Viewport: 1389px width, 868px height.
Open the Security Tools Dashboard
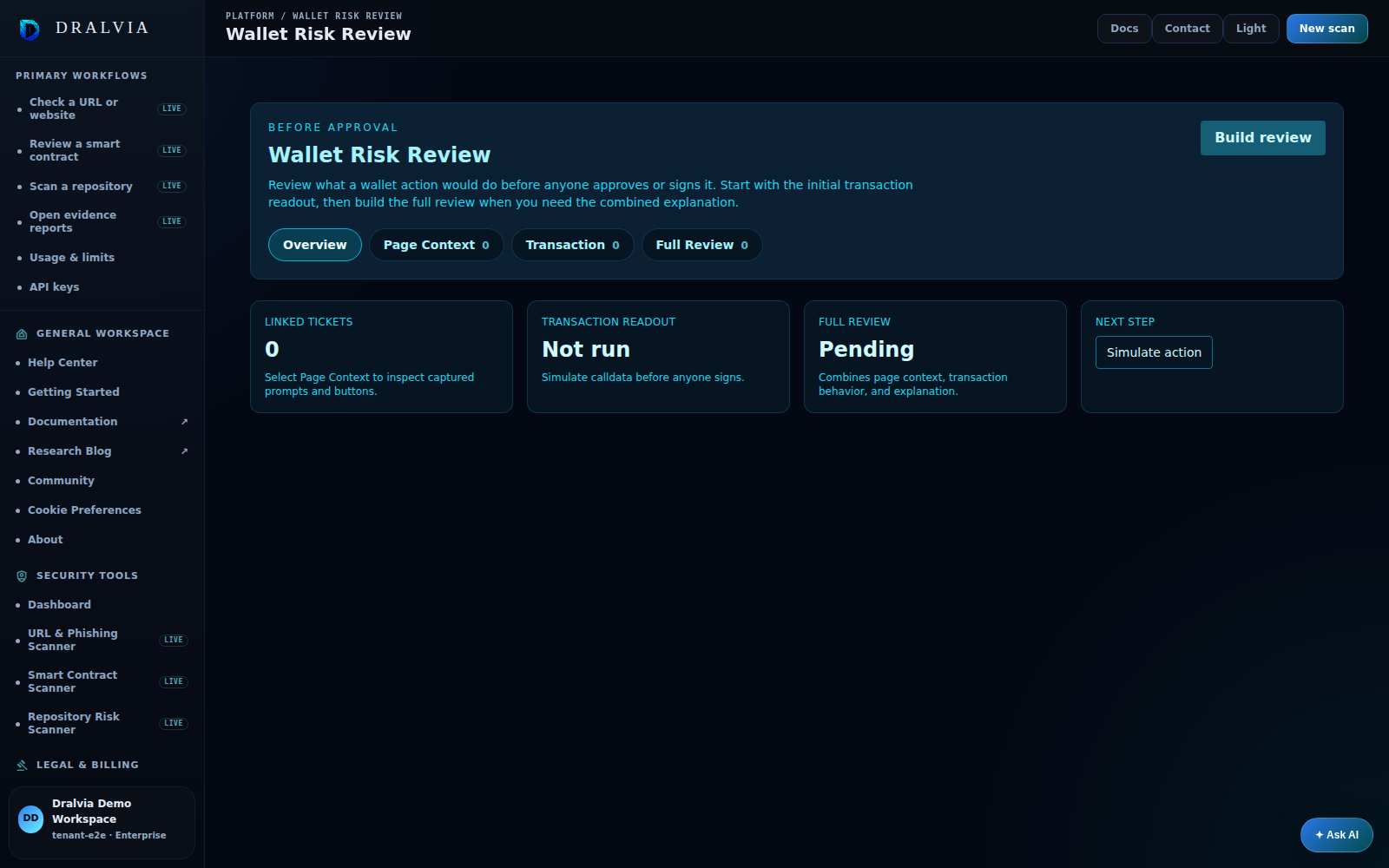[102, 605]
